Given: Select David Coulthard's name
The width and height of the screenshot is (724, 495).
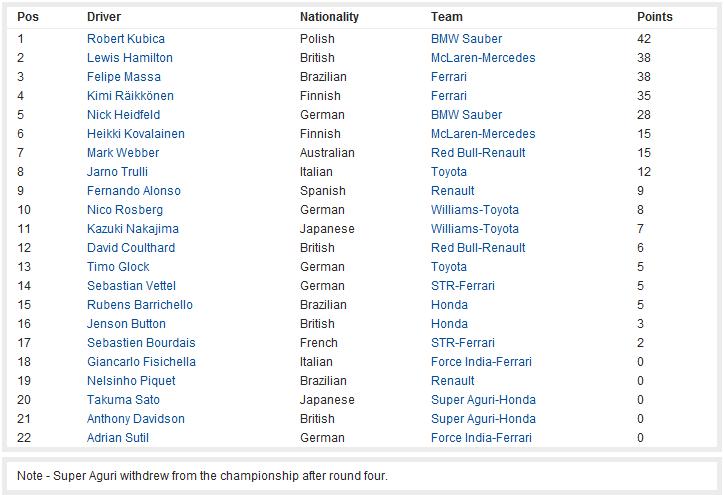Looking at the screenshot, I should [131, 248].
